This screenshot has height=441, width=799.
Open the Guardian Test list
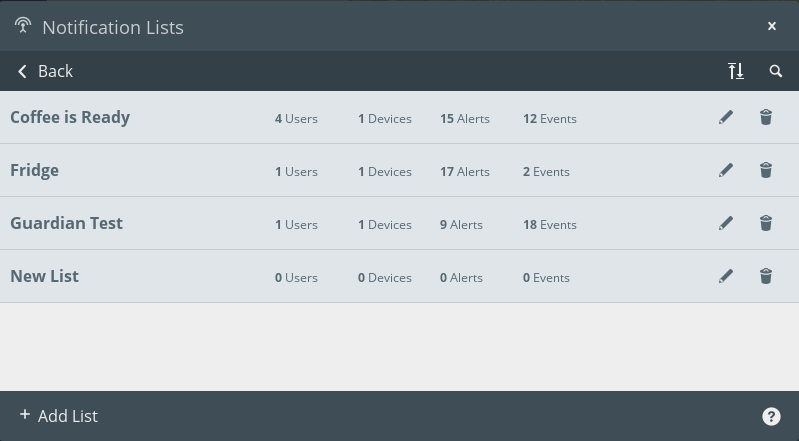coord(66,223)
